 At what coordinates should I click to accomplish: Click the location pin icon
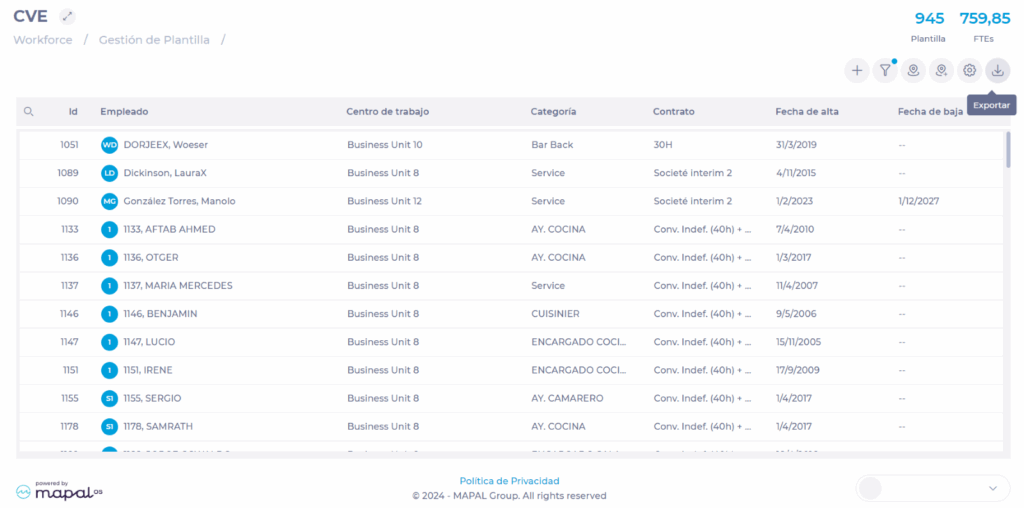(x=912, y=70)
